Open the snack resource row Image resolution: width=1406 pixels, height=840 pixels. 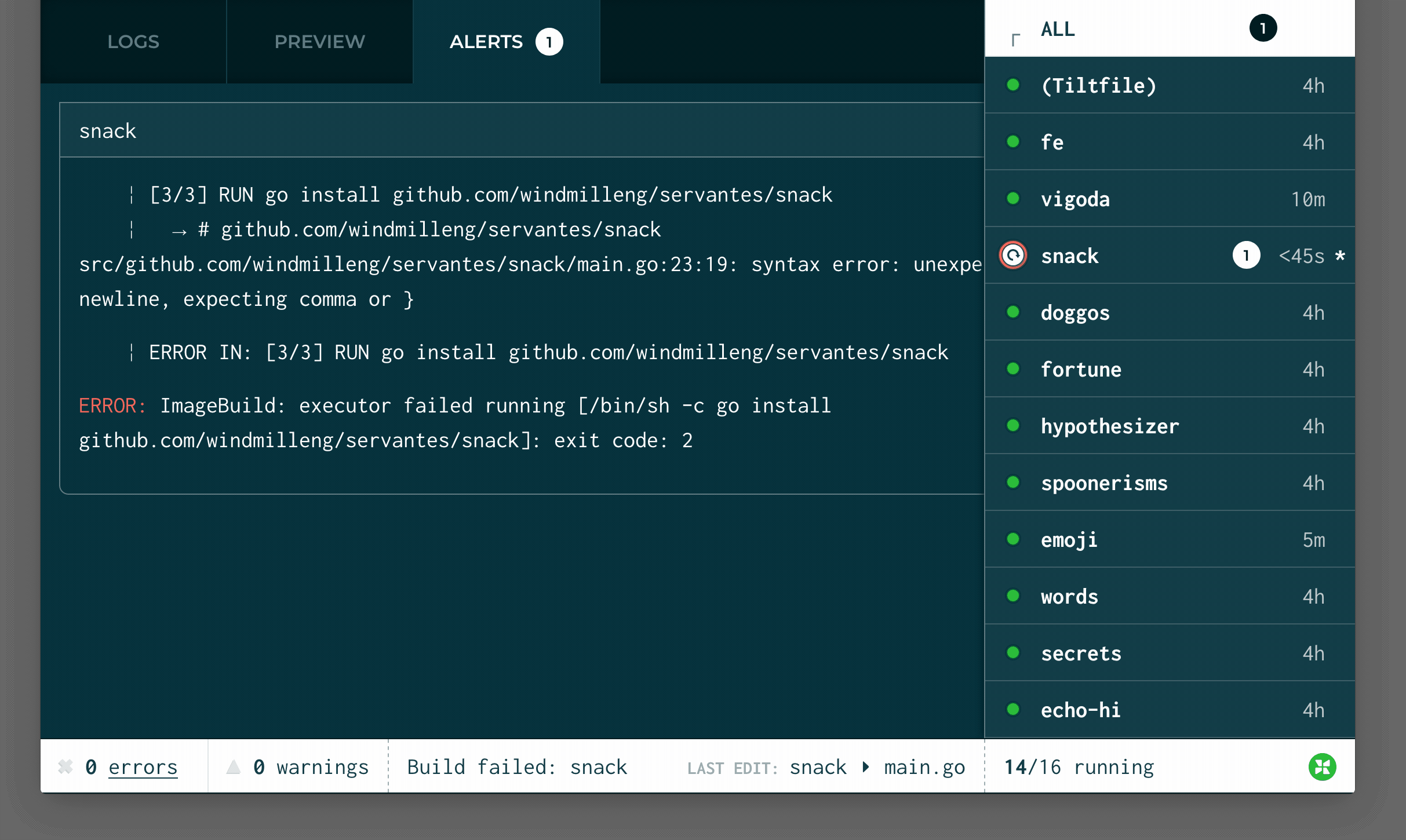click(x=1170, y=255)
